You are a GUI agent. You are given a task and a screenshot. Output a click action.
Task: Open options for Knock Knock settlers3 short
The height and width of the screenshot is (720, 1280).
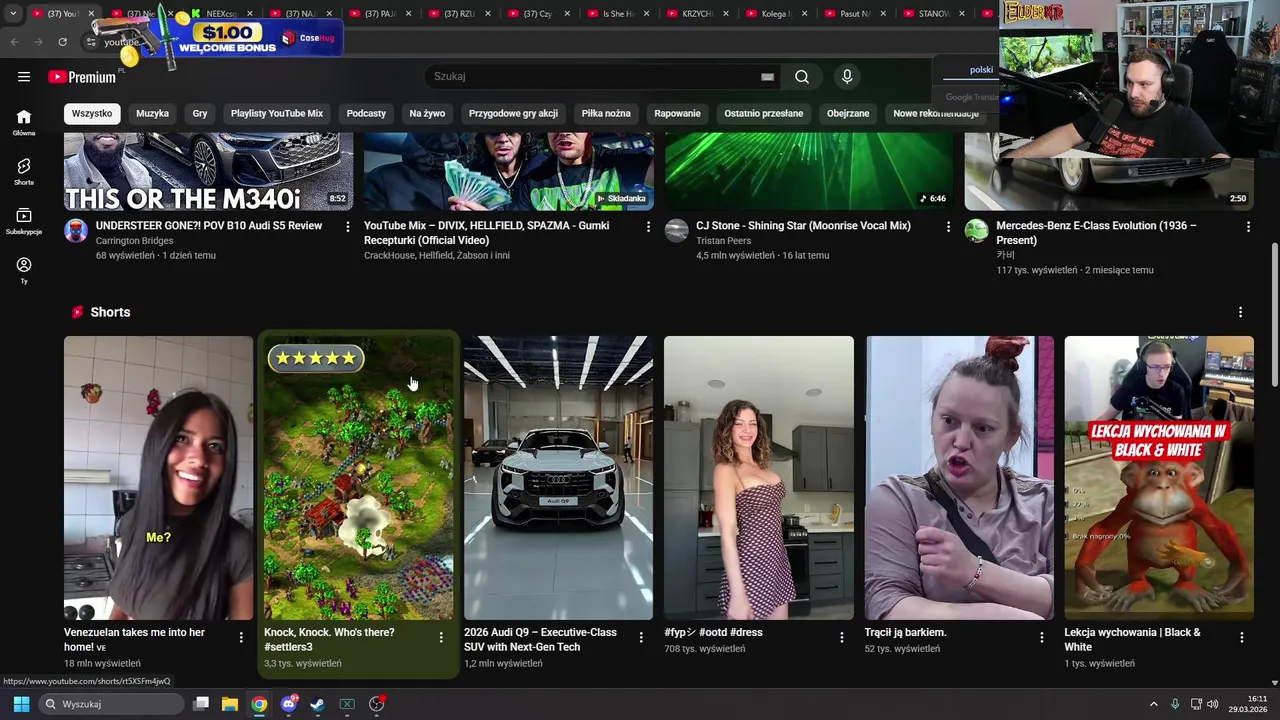tap(441, 637)
